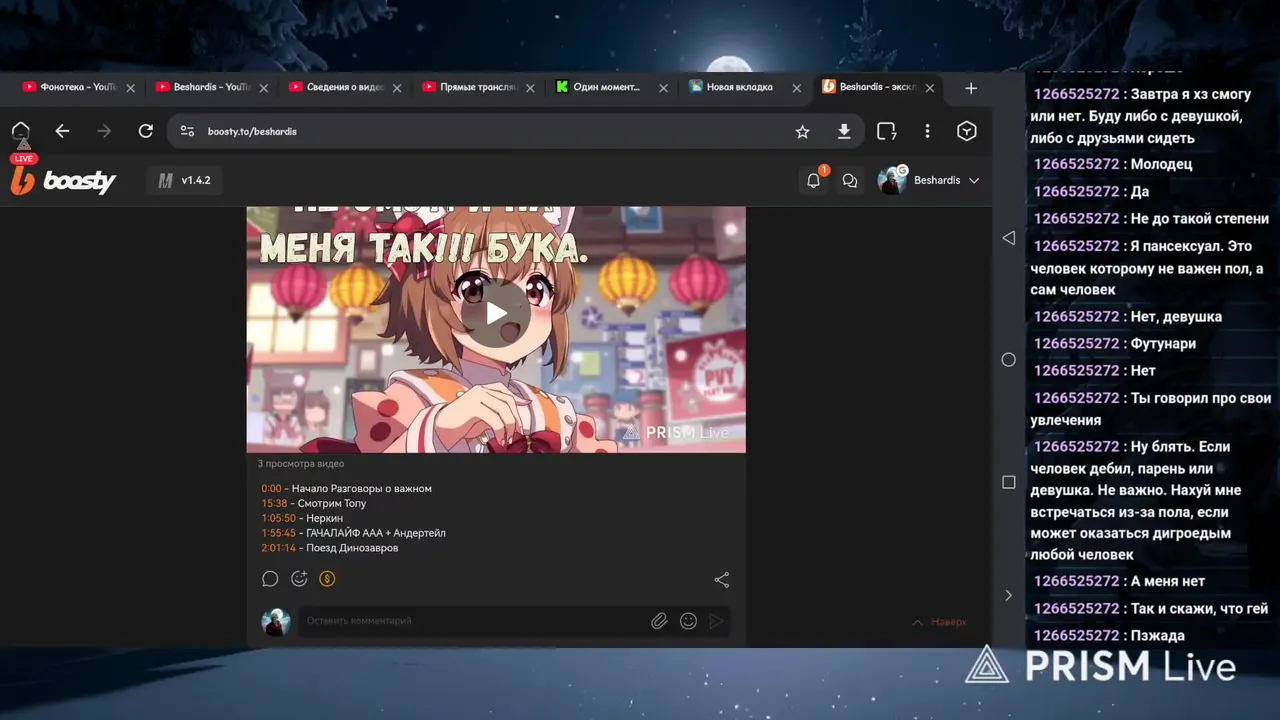Switch to the Beshardis - YouTube tab
Image resolution: width=1280 pixels, height=720 pixels.
coord(203,88)
